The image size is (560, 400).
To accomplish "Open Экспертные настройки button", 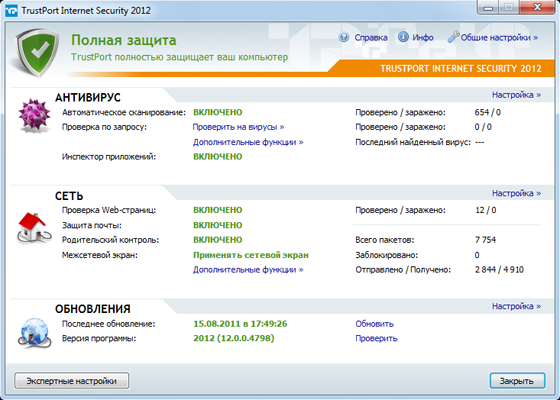I will click(71, 381).
